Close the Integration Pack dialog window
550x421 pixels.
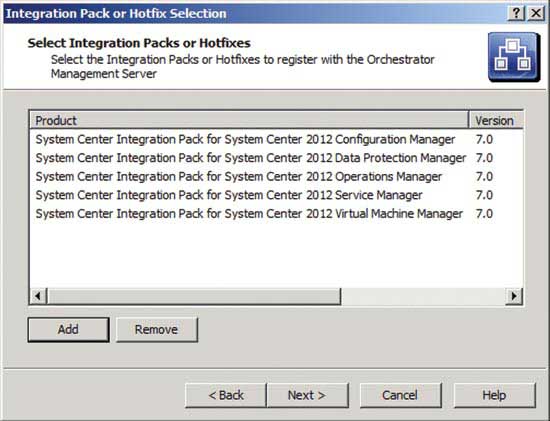pos(536,13)
